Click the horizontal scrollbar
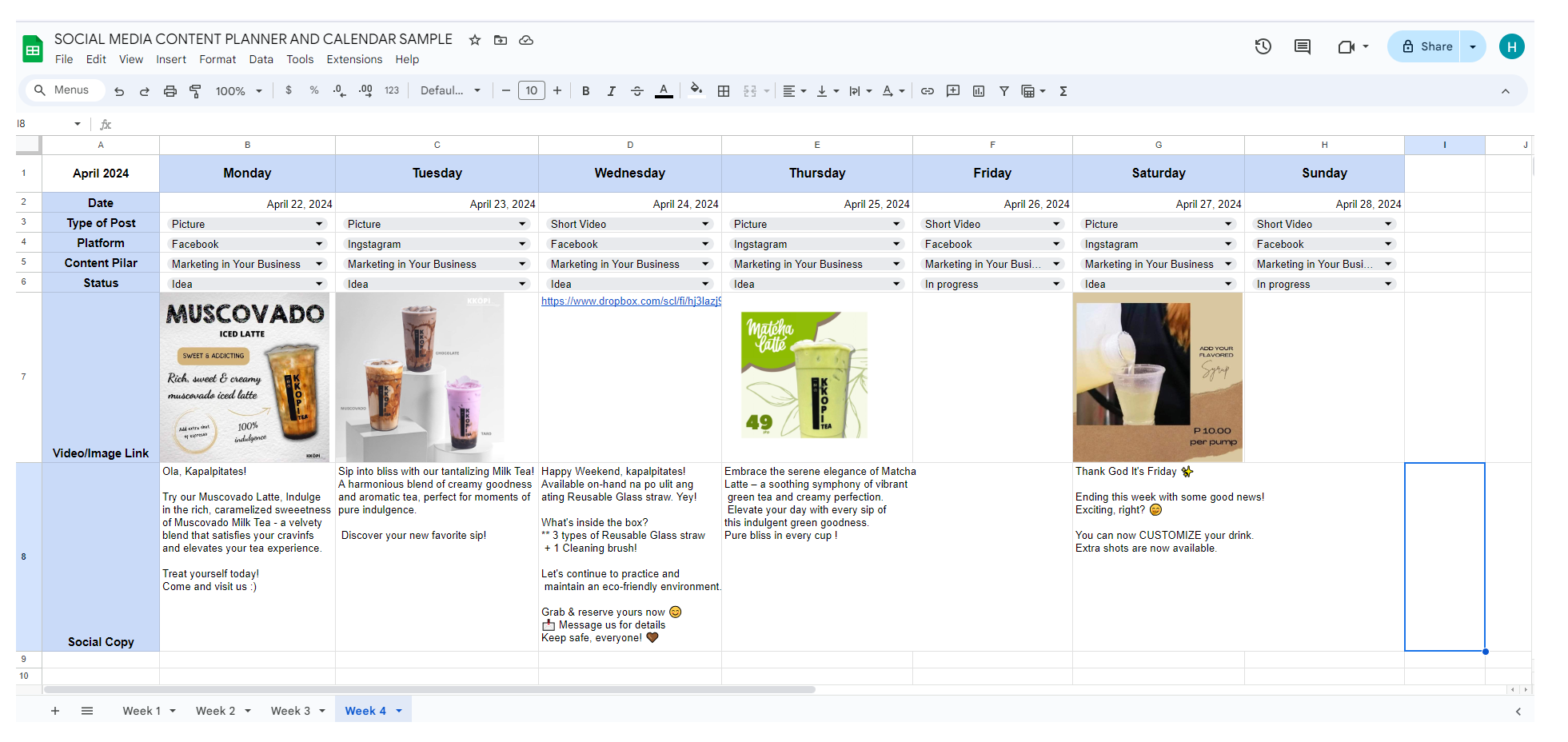The image size is (1568, 742). [430, 689]
